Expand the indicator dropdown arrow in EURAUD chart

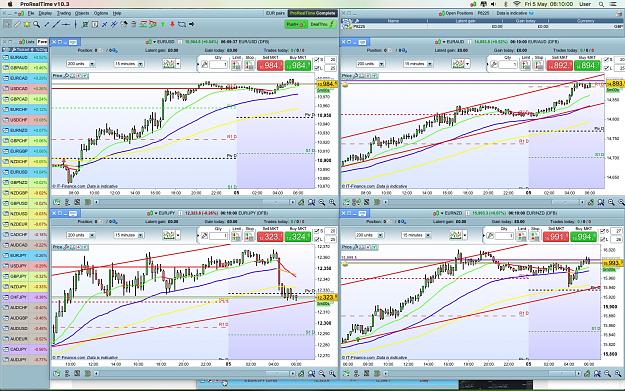click(467, 64)
